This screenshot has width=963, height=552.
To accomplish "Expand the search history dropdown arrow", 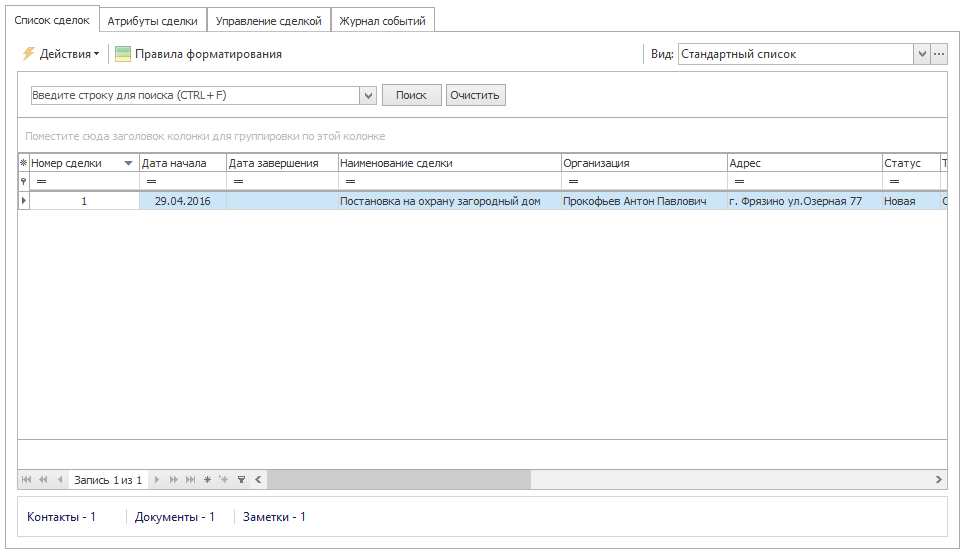I will coord(368,95).
